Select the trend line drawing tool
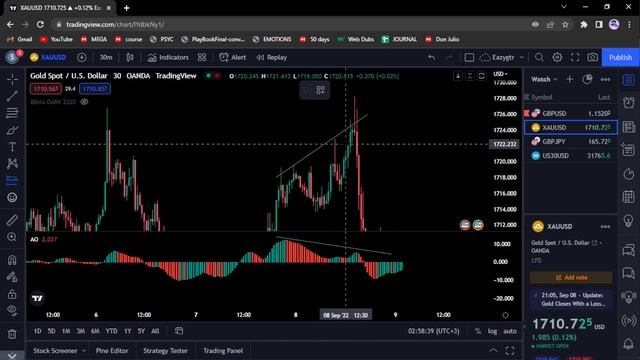The image size is (640, 360). click(x=12, y=96)
